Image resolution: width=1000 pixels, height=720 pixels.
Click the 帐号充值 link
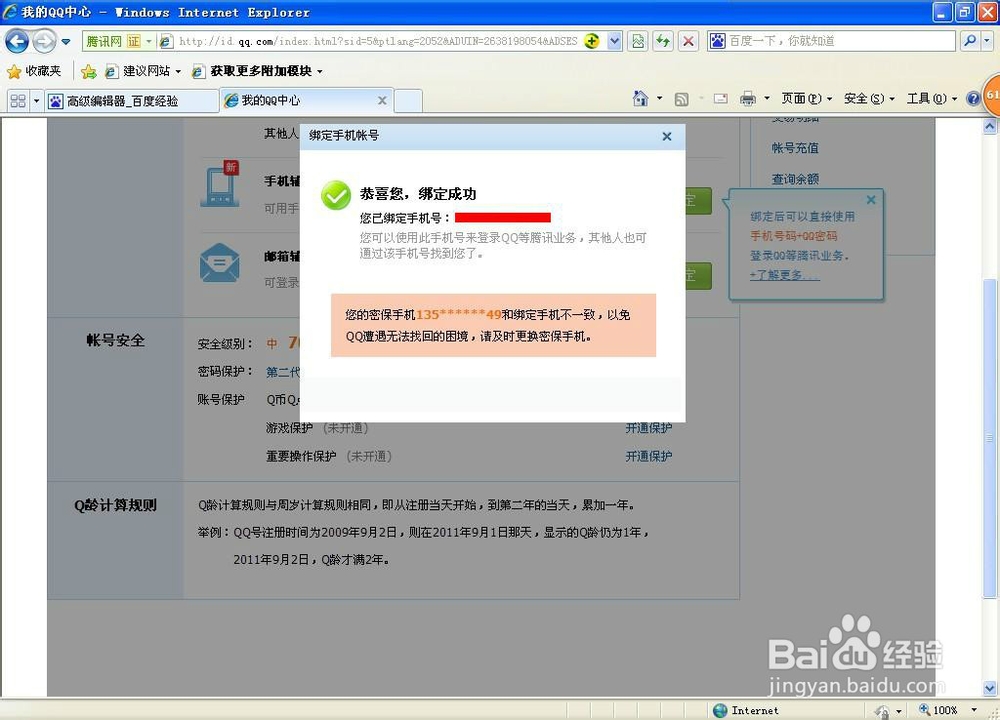[x=795, y=148]
